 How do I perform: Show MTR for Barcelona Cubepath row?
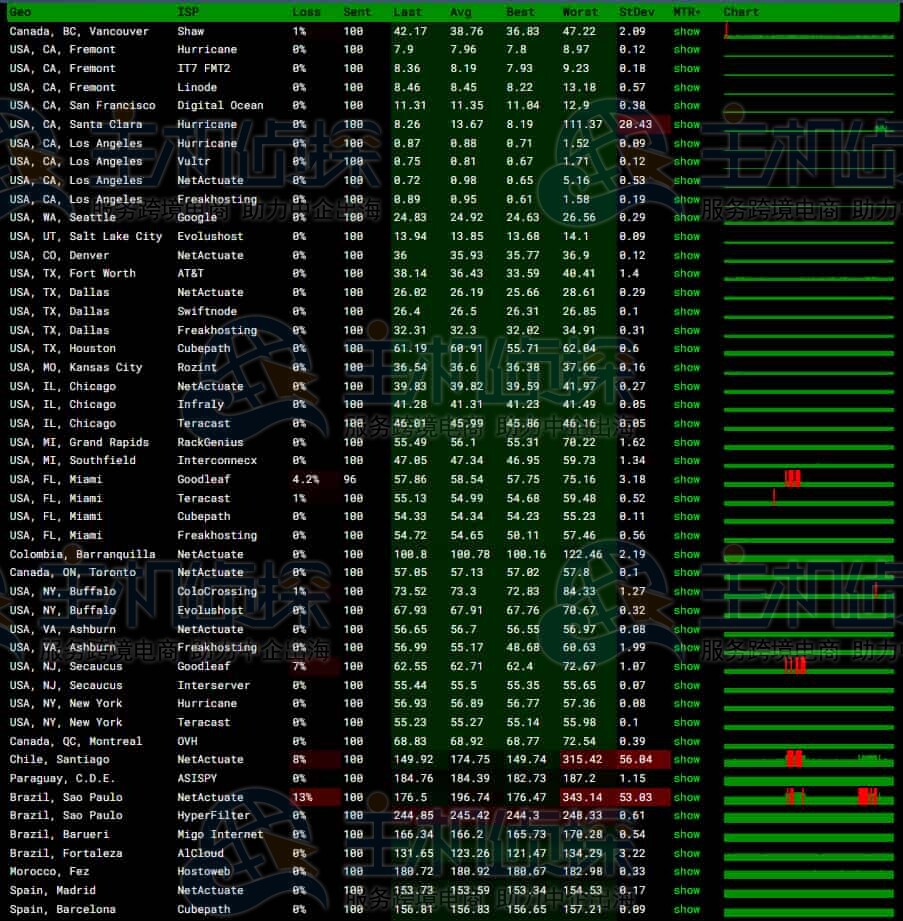(x=687, y=910)
